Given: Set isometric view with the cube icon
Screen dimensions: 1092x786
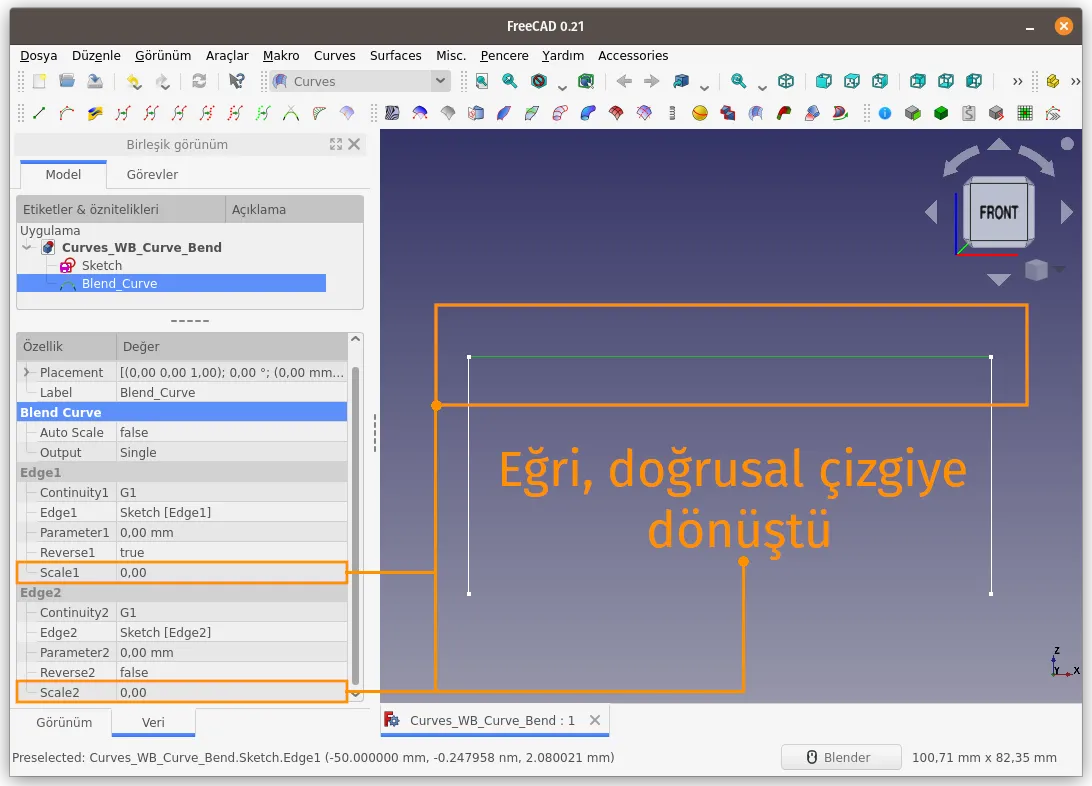Looking at the screenshot, I should [x=786, y=81].
